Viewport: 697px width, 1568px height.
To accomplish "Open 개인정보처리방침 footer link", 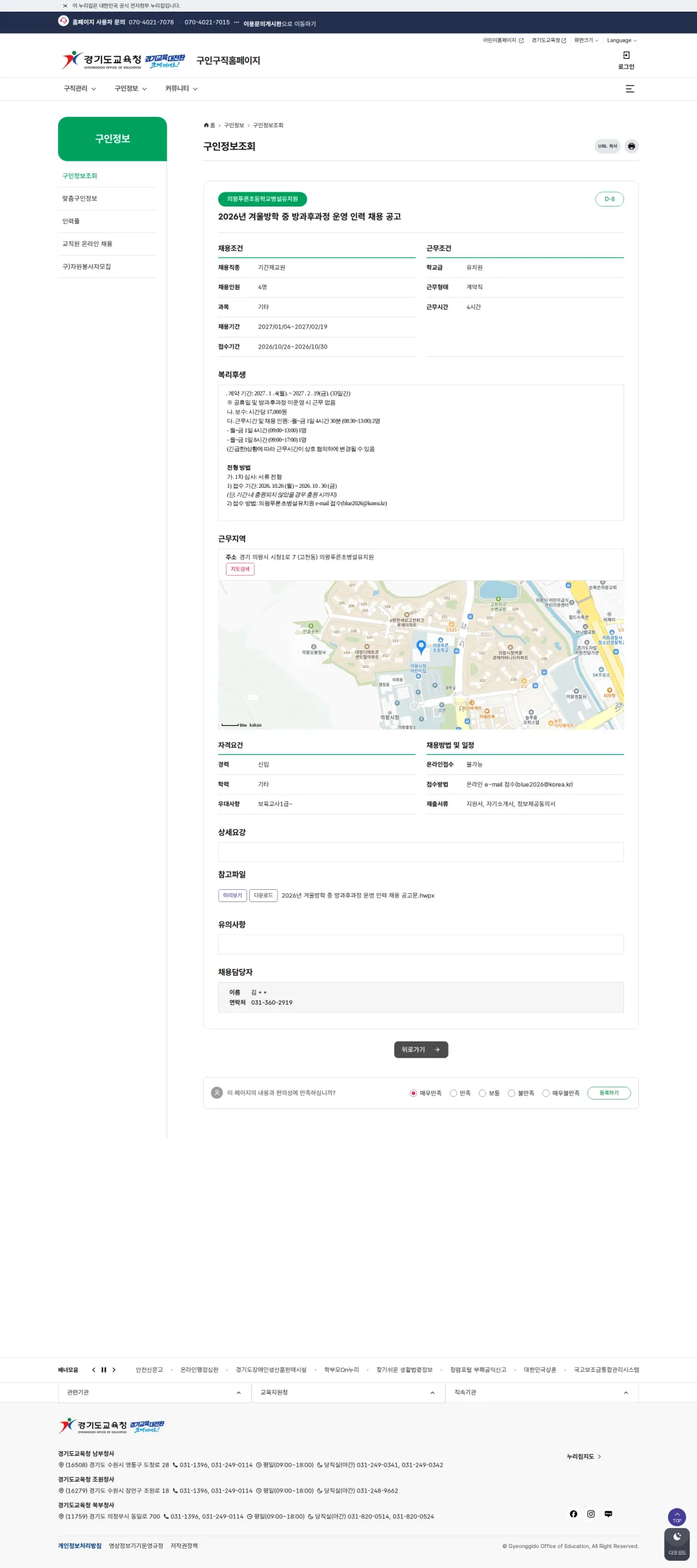I will pos(79,1546).
